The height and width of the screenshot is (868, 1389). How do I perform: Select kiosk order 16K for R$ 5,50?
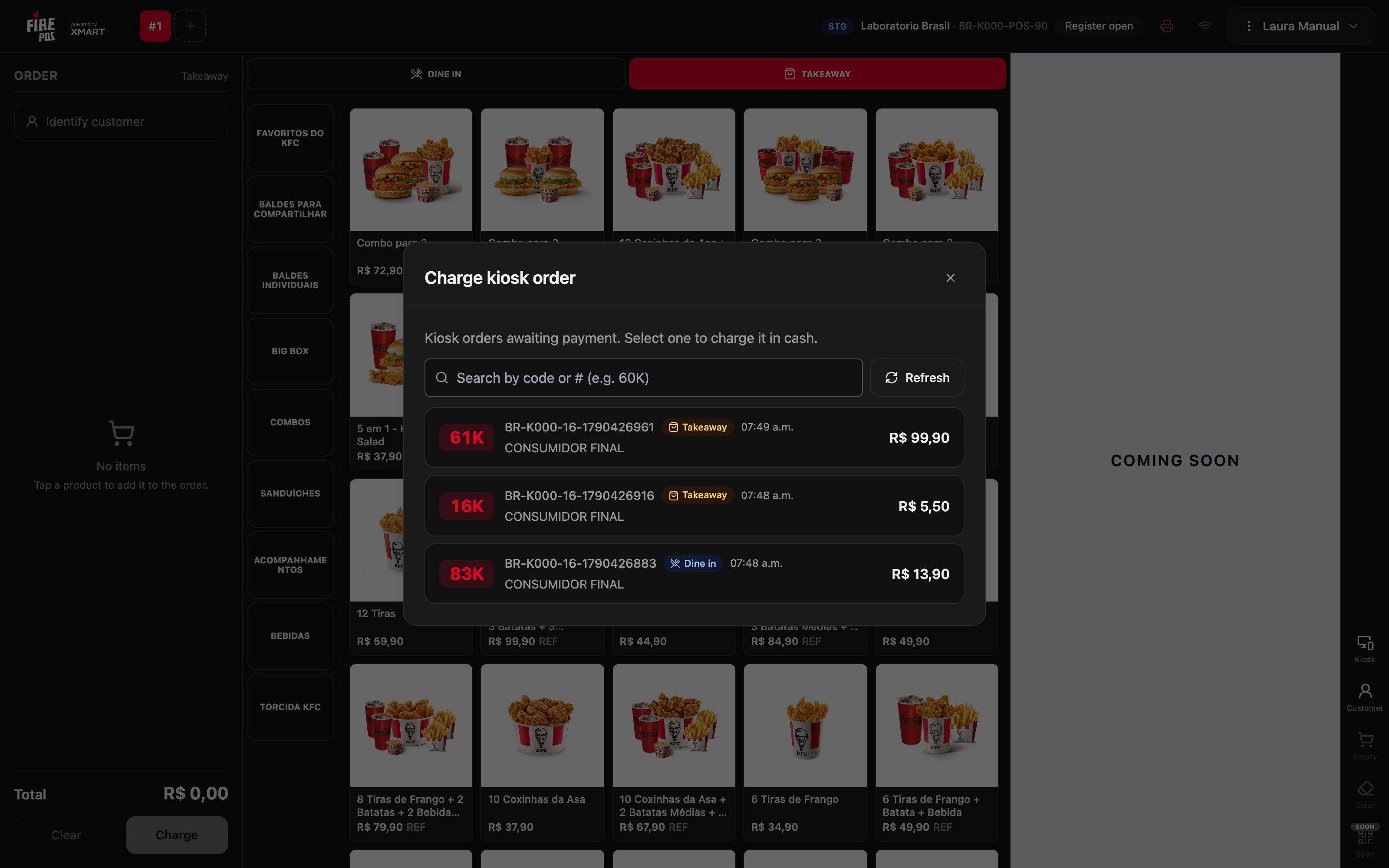coord(694,506)
